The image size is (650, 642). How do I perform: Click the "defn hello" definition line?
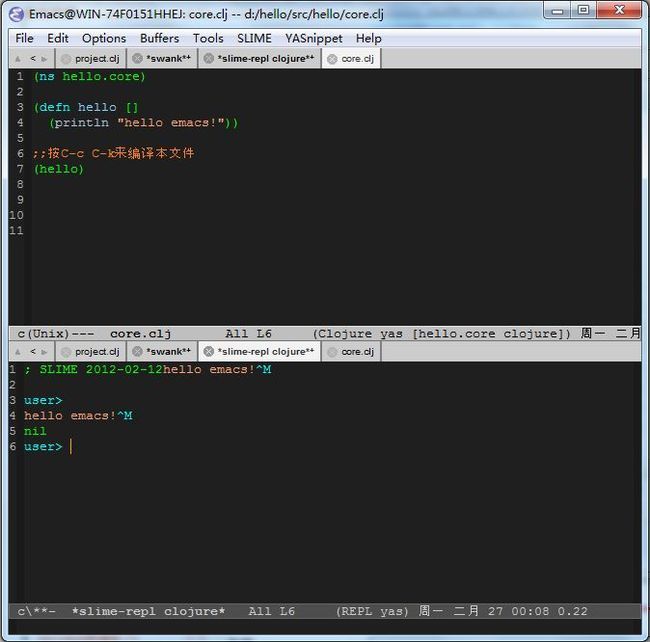(86, 107)
